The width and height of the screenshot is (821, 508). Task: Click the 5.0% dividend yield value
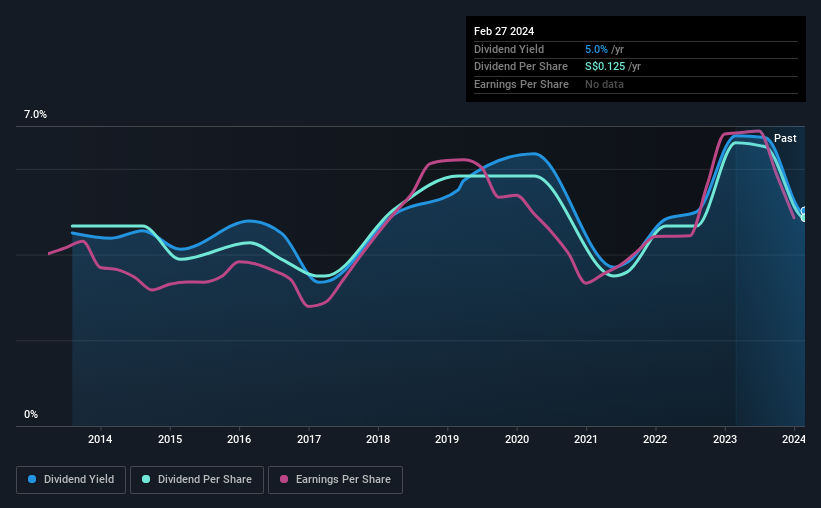tap(596, 49)
